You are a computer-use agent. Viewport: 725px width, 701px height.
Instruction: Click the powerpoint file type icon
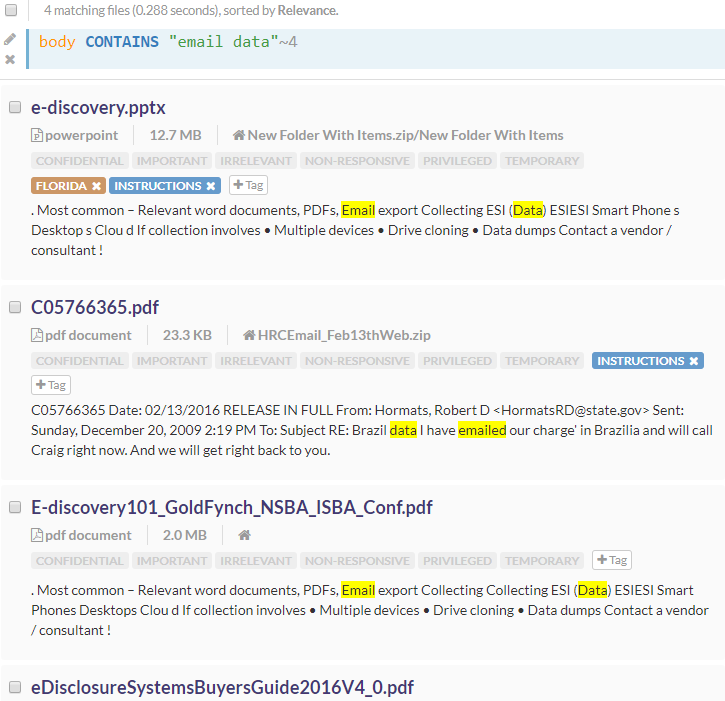click(x=37, y=135)
